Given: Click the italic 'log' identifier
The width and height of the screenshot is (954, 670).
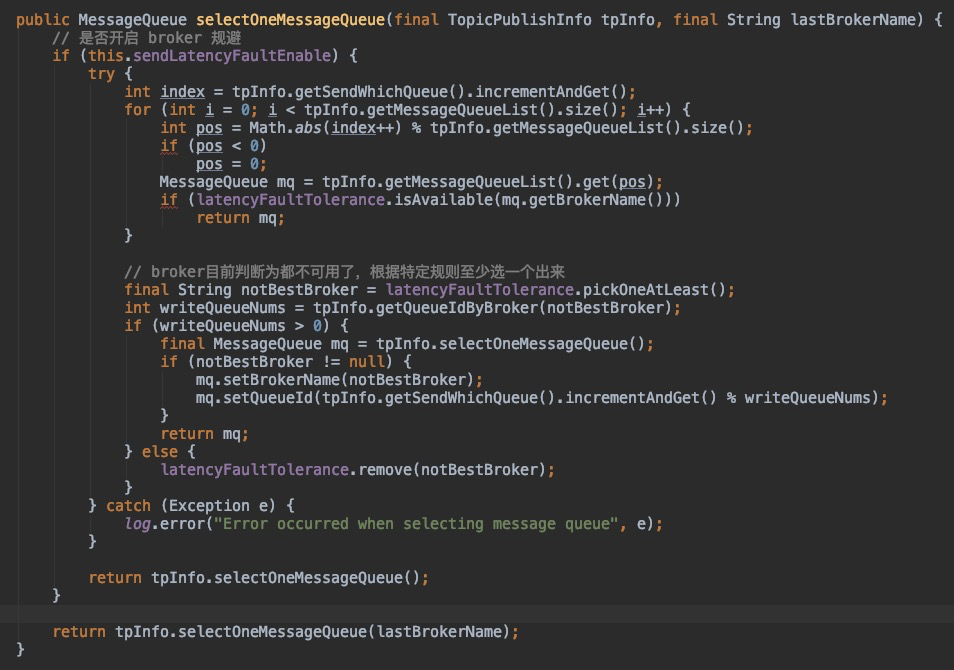Looking at the screenshot, I should coord(138,524).
